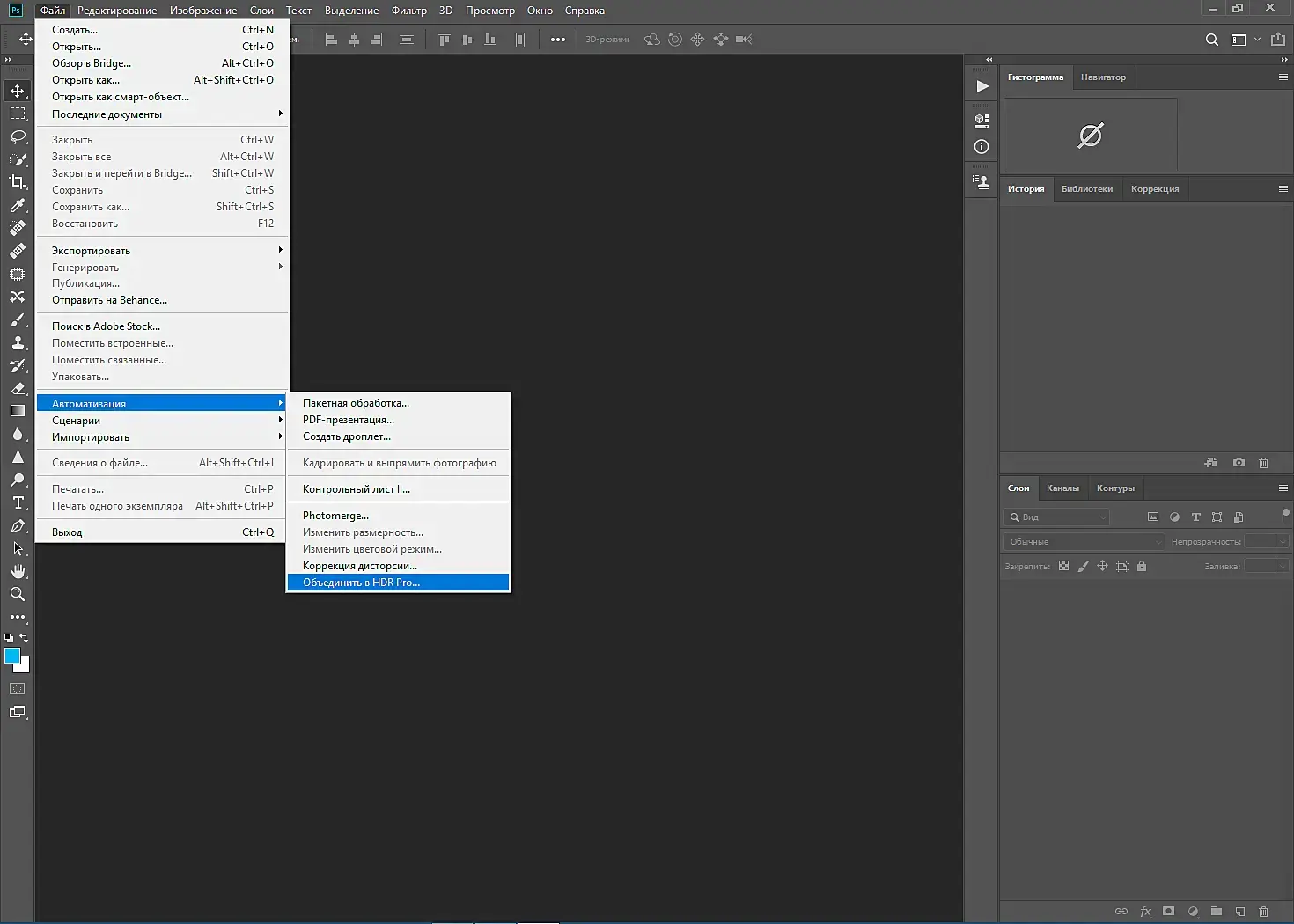The width and height of the screenshot is (1294, 924).
Task: Select the Gradient tool
Action: coord(18,411)
